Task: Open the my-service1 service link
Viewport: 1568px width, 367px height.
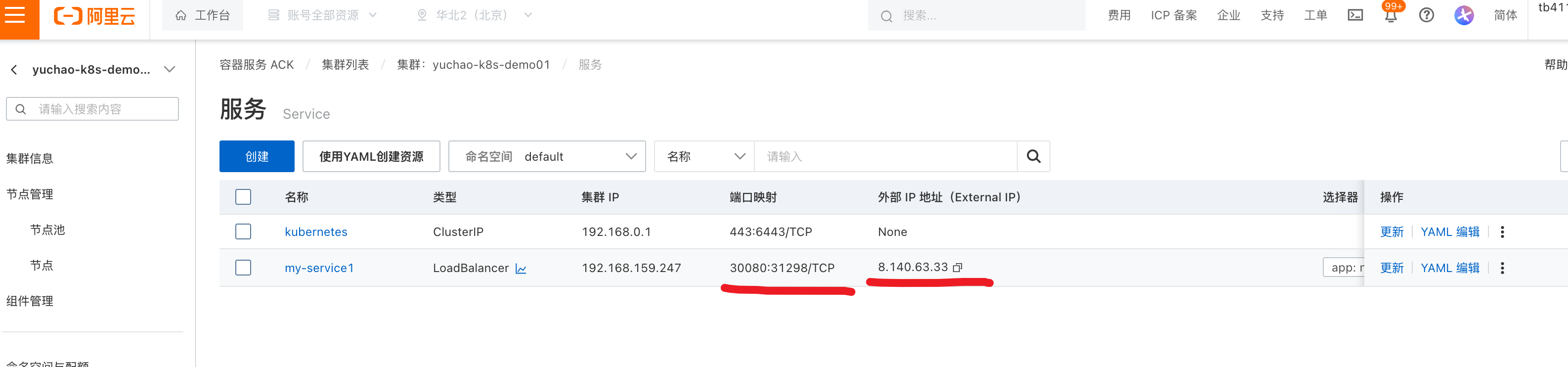Action: point(319,268)
